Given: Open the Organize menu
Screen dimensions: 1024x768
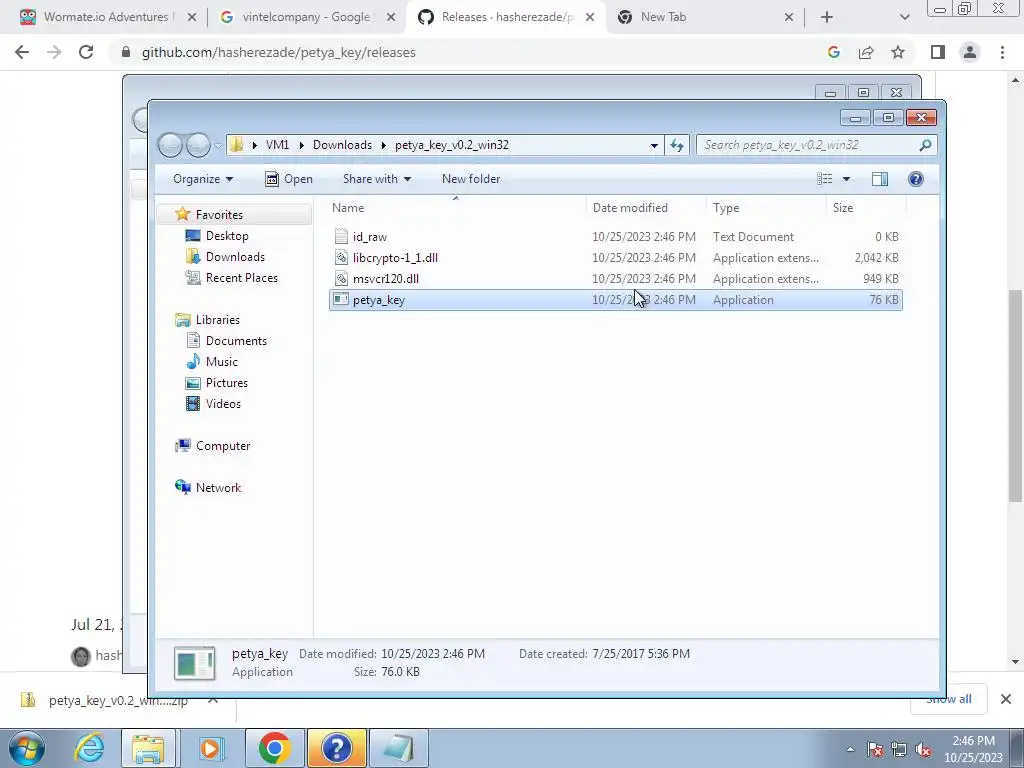Looking at the screenshot, I should (x=202, y=179).
